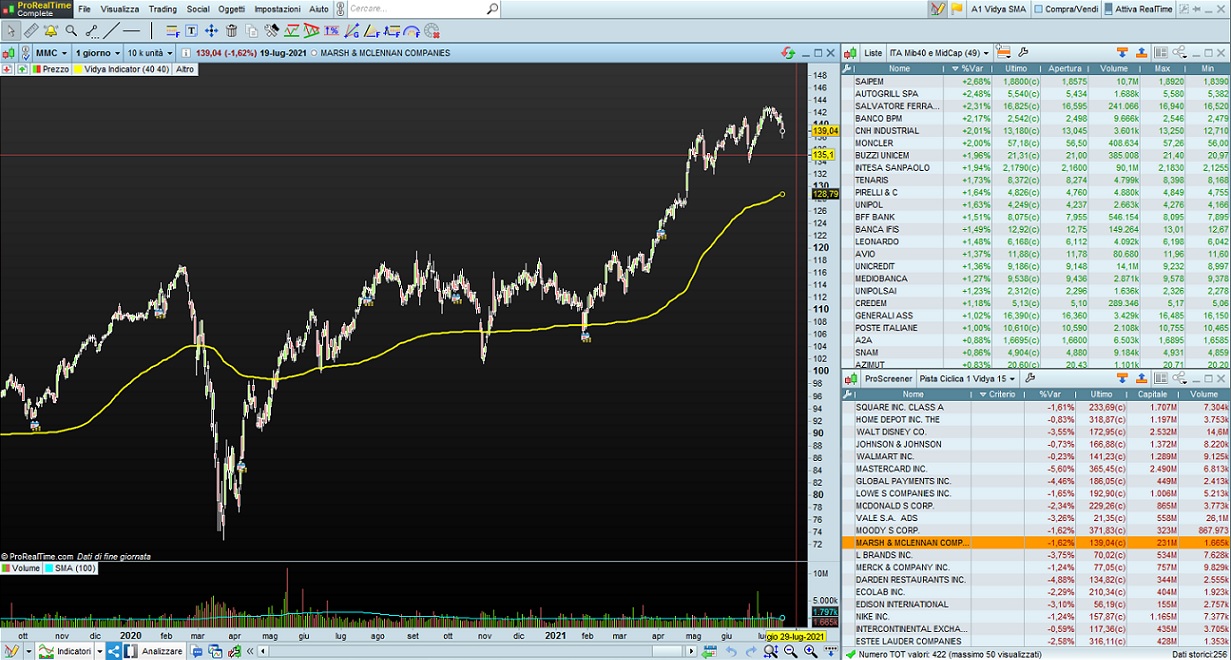1231x660 pixels.
Task: Select the vertical line tool
Action: pos(151,31)
